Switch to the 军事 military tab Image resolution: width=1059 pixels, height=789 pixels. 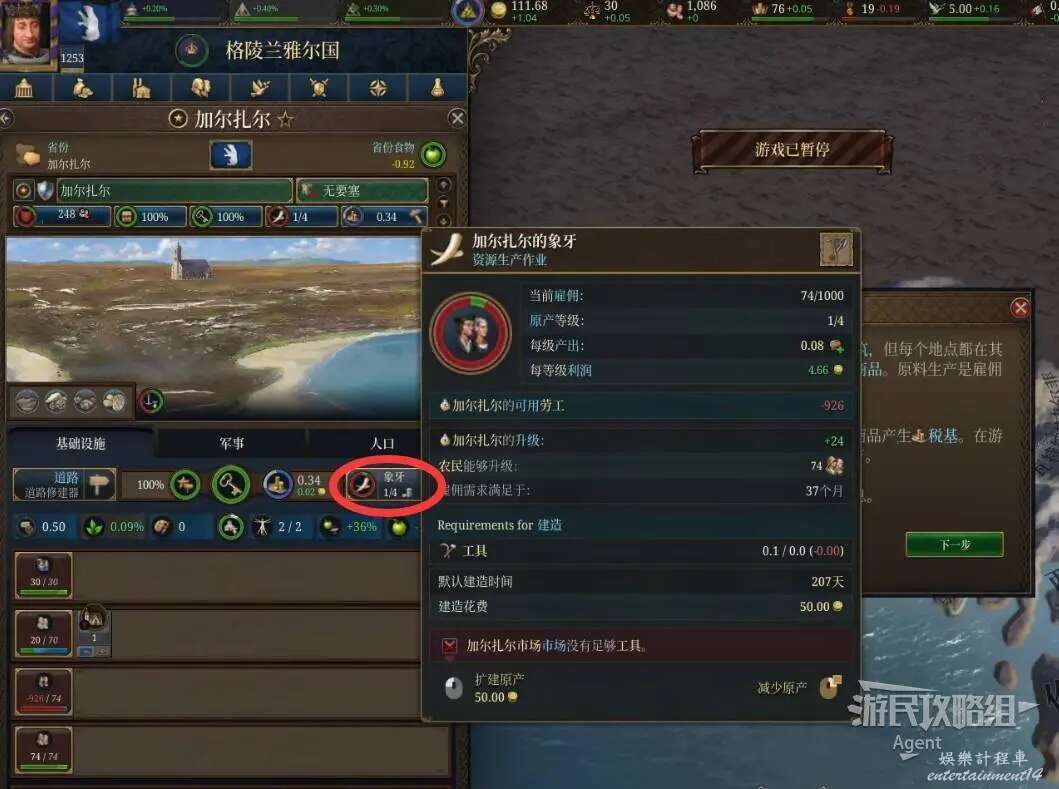(x=232, y=443)
